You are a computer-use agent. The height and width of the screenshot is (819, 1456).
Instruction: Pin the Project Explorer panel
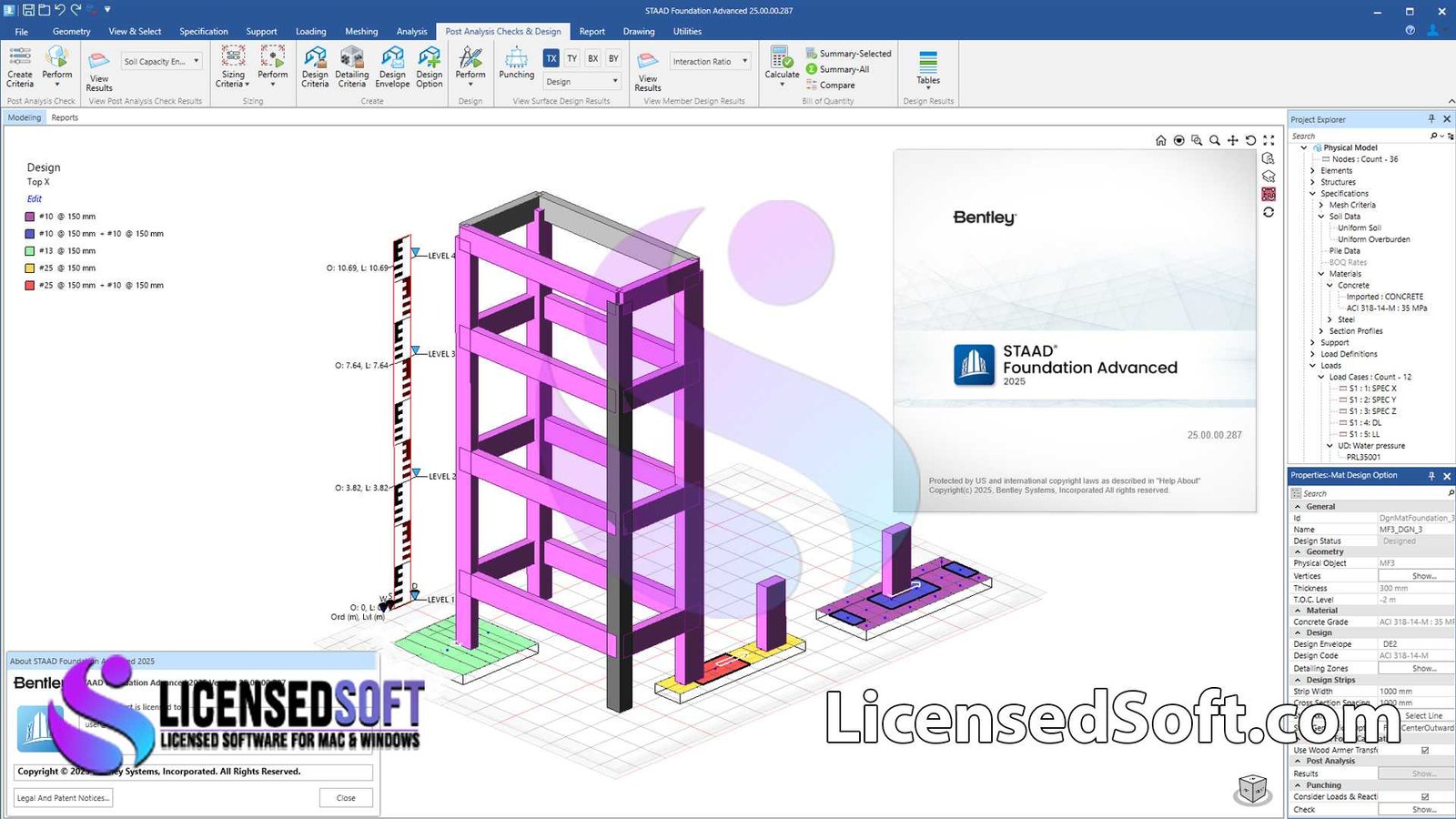point(1431,119)
